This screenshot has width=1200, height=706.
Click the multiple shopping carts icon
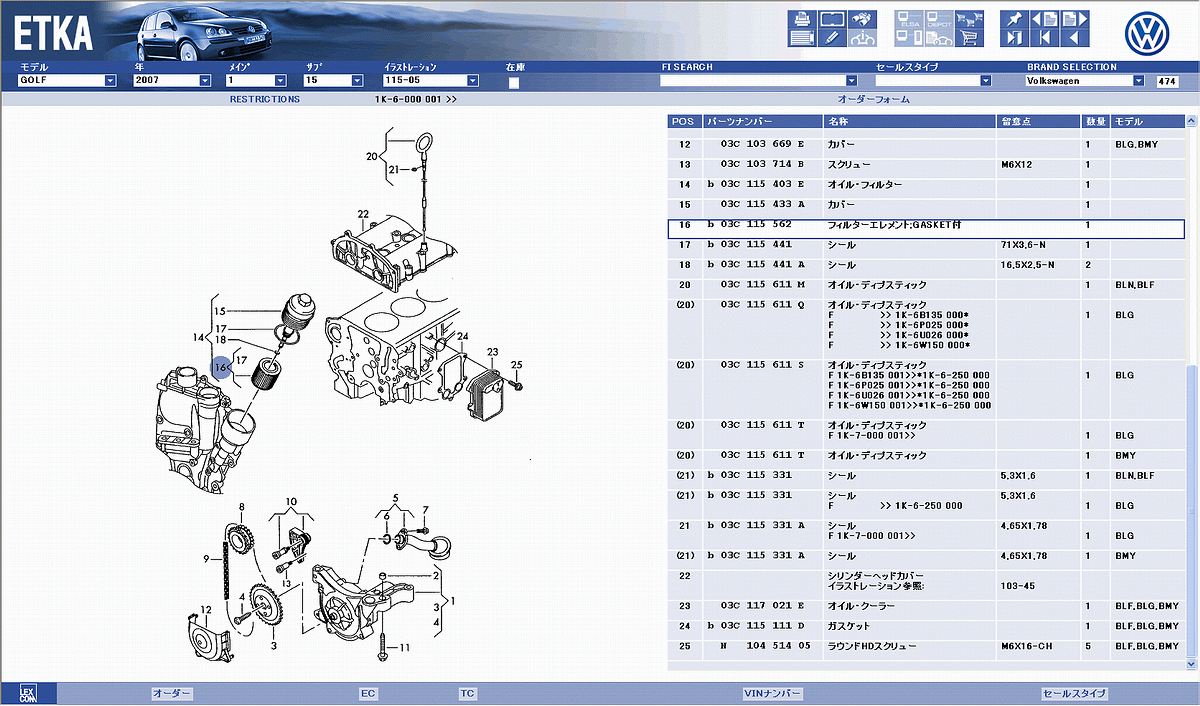[x=968, y=18]
